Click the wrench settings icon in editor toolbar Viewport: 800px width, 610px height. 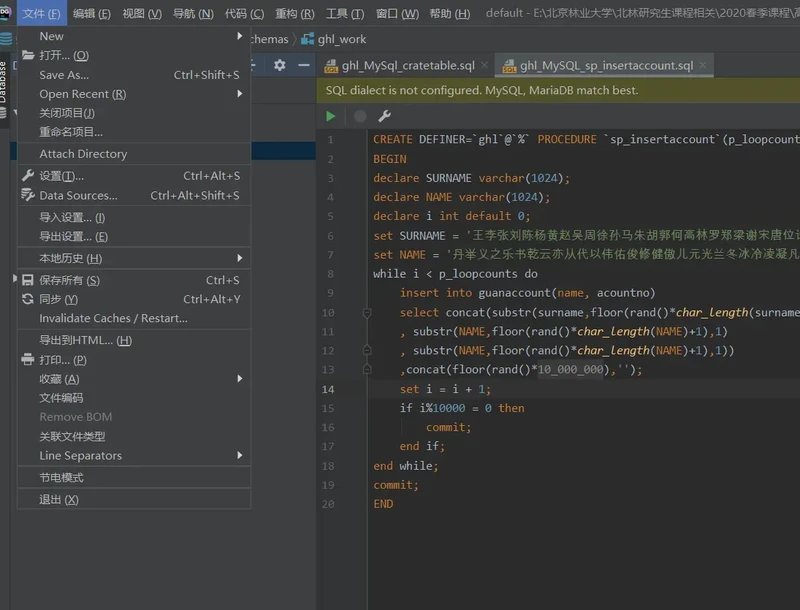pyautogui.click(x=384, y=116)
